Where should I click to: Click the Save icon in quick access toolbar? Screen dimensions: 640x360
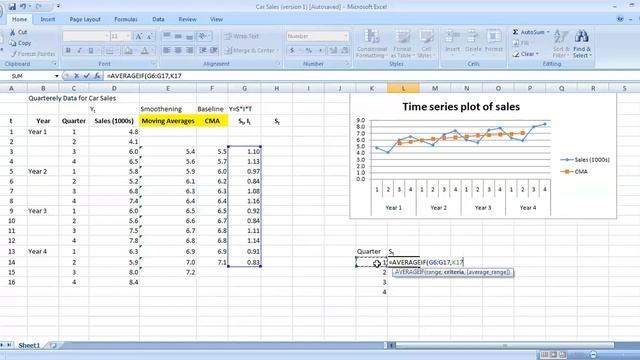point(12,7)
